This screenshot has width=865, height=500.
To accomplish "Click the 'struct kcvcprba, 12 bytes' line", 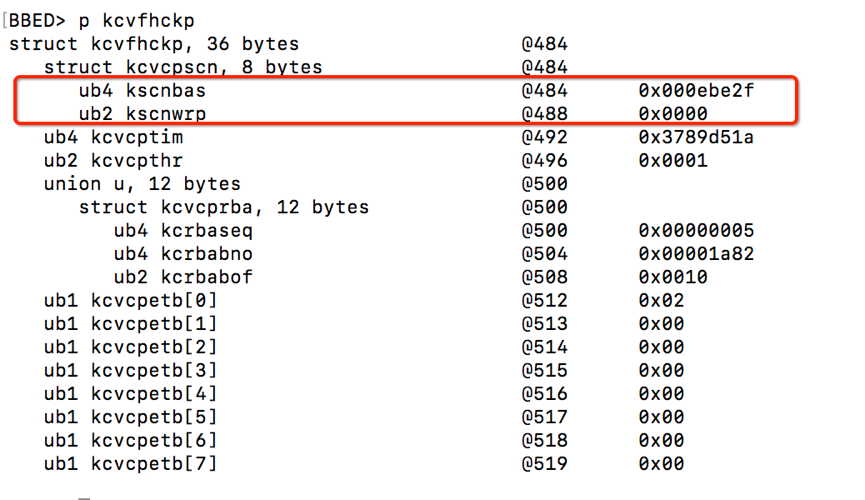I will tap(224, 208).
